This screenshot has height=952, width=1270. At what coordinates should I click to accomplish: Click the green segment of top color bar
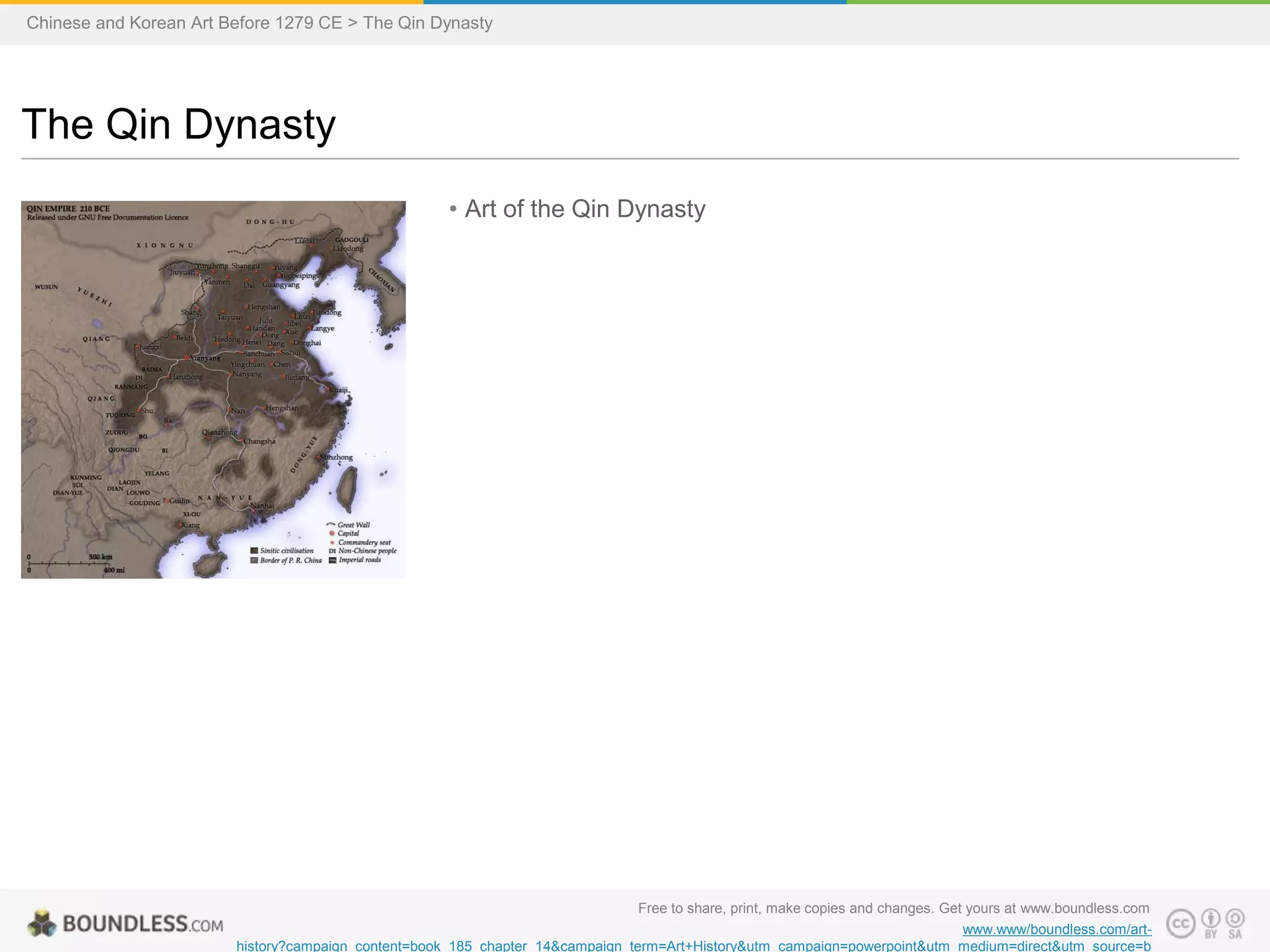coord(1058,2)
